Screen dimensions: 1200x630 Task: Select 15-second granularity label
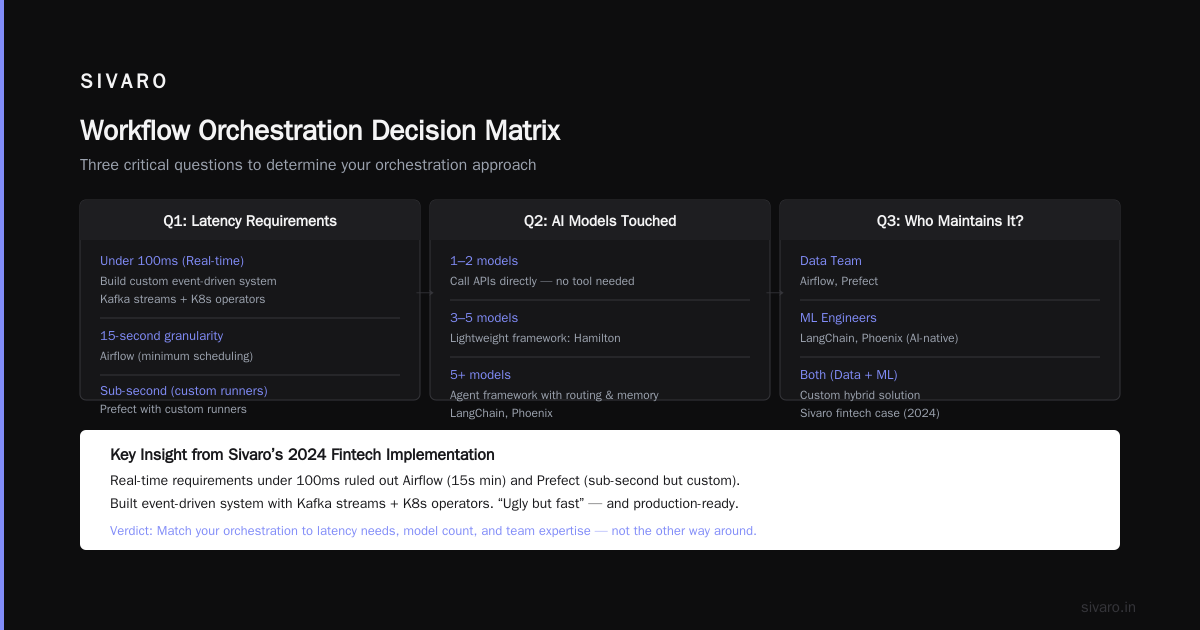point(162,336)
